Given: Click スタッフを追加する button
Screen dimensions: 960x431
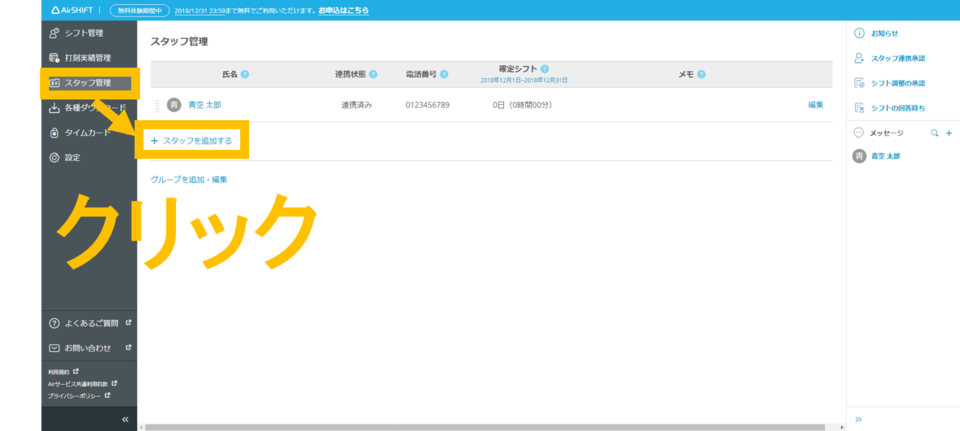Looking at the screenshot, I should (x=191, y=141).
